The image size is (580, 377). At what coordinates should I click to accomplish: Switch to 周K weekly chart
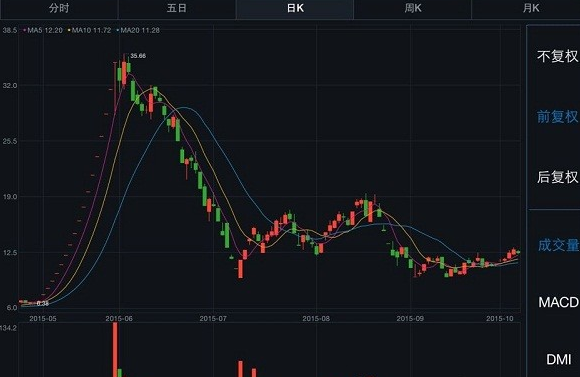(412, 8)
